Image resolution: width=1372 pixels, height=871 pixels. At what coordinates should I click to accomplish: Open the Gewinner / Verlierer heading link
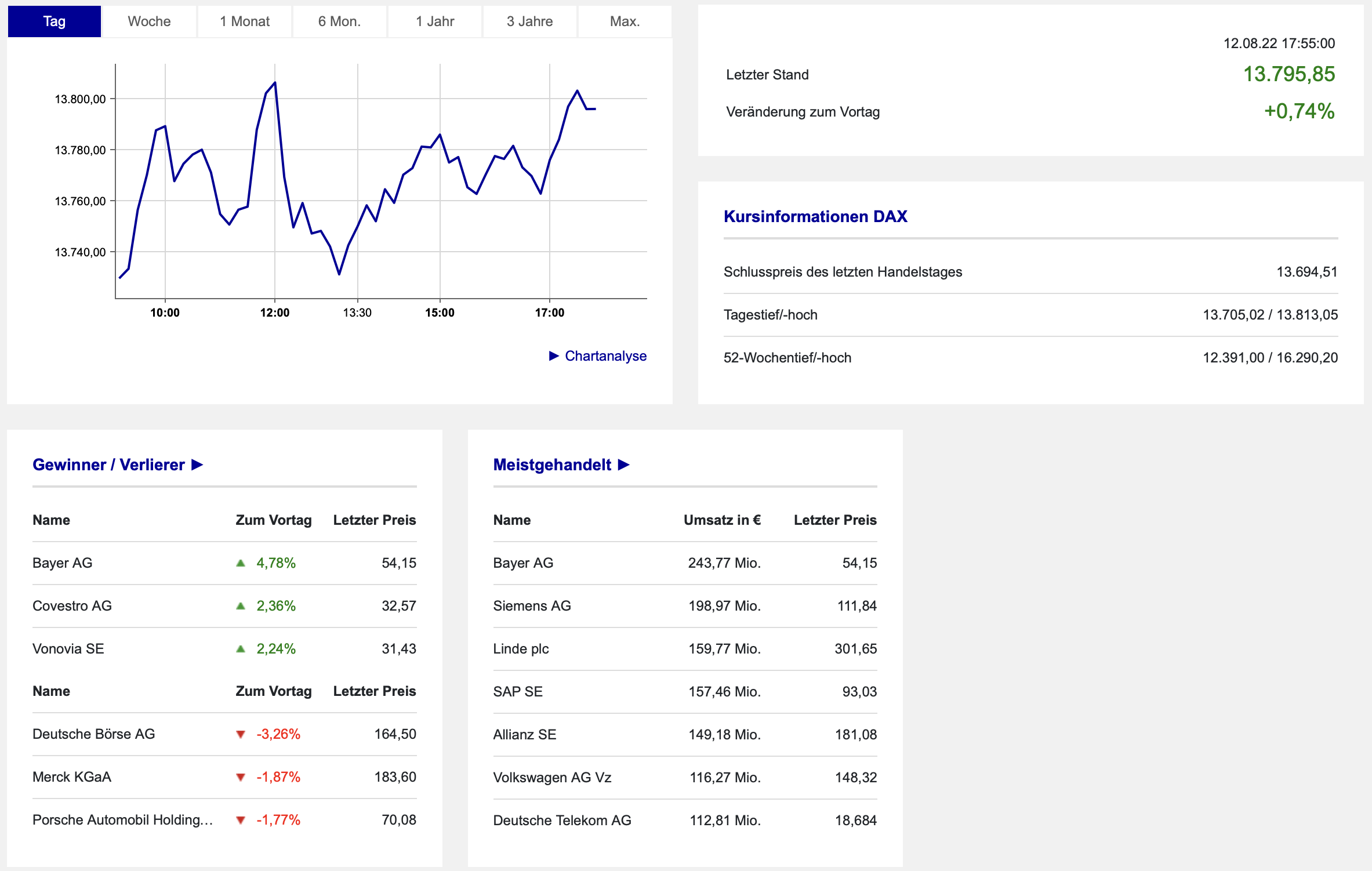coord(108,464)
